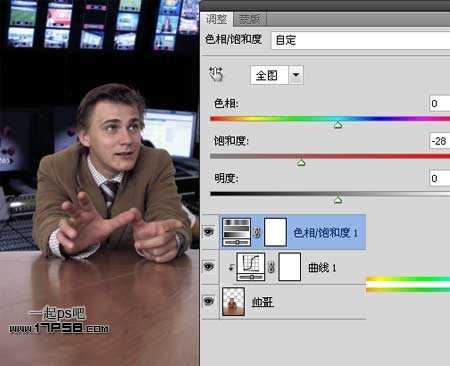The width and height of the screenshot is (450, 366).
Task: Select the white layer mask of Hue/Saturation 1
Action: click(275, 232)
